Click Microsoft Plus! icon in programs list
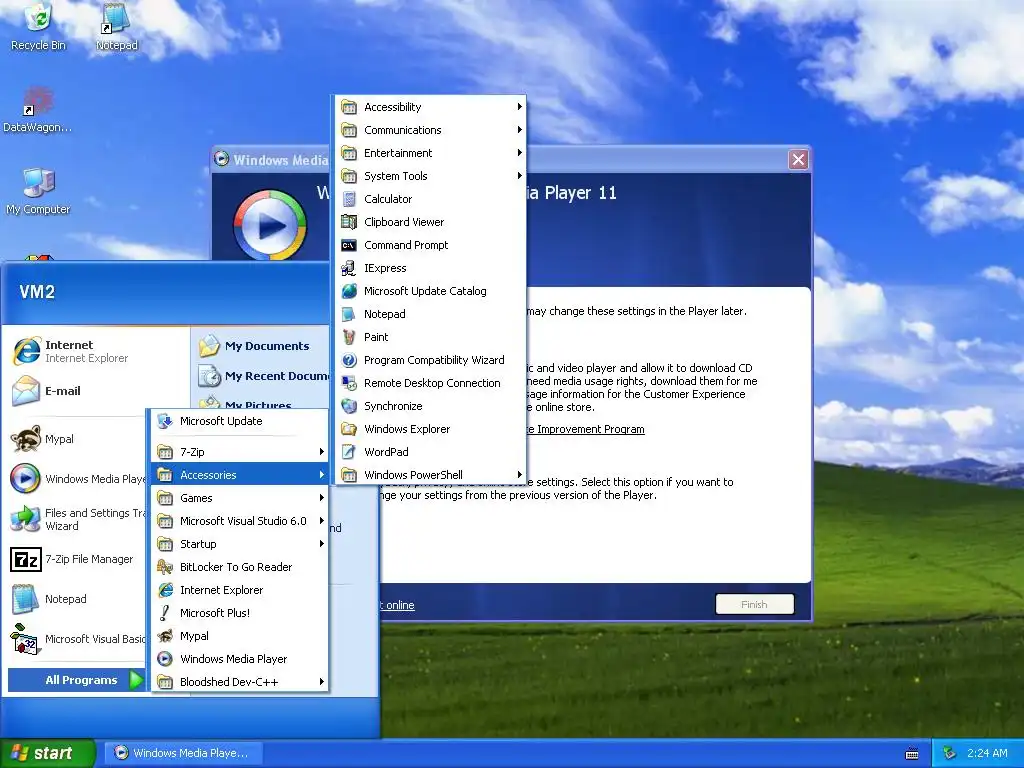1024x768 pixels. pos(165,613)
